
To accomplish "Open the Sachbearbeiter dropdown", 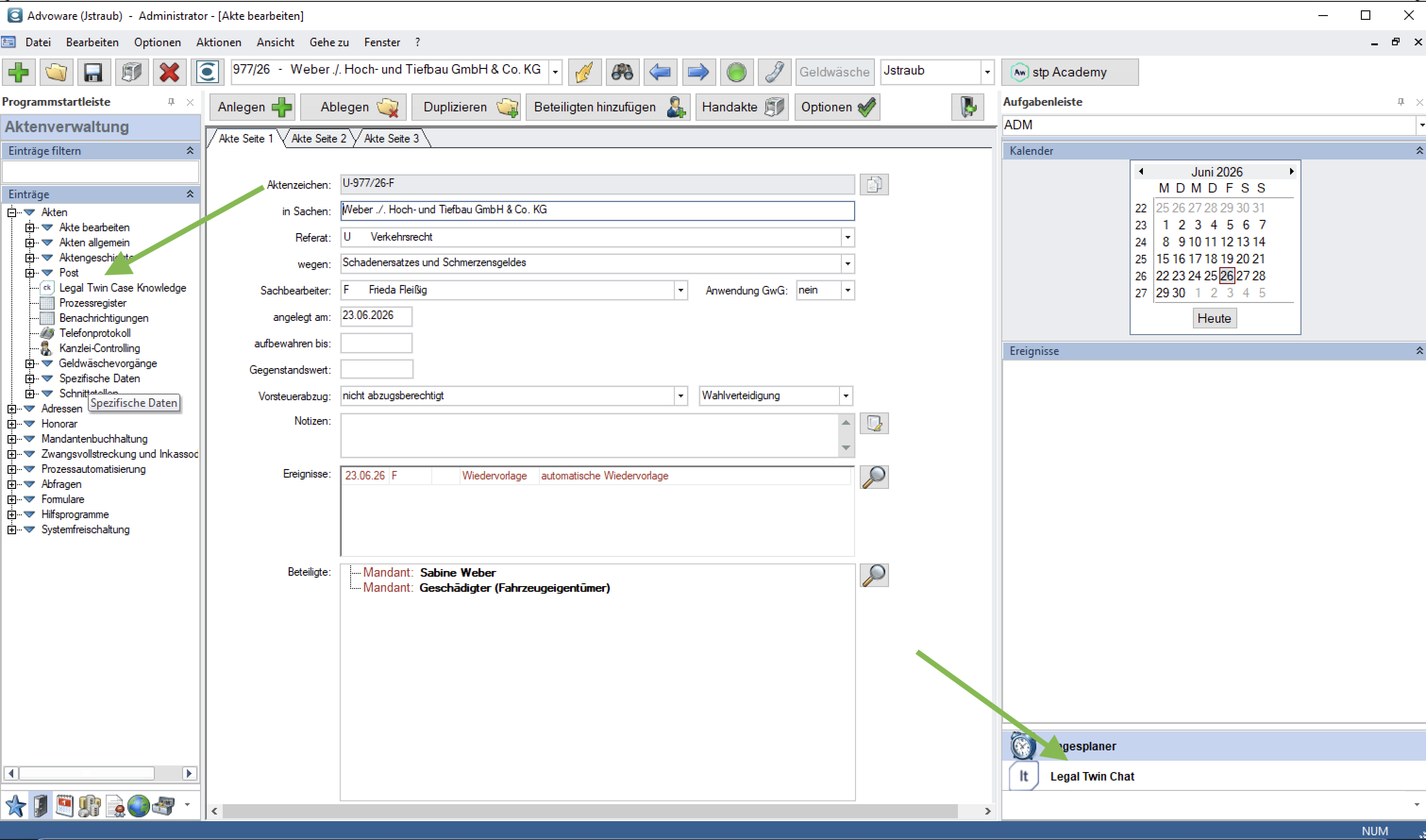I will [681, 290].
